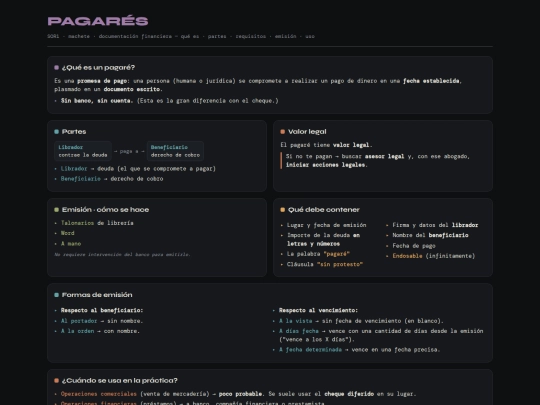Click the label Respecto al beneficiario:
Viewport: 540px width, 405px height.
pyautogui.click(x=102, y=310)
